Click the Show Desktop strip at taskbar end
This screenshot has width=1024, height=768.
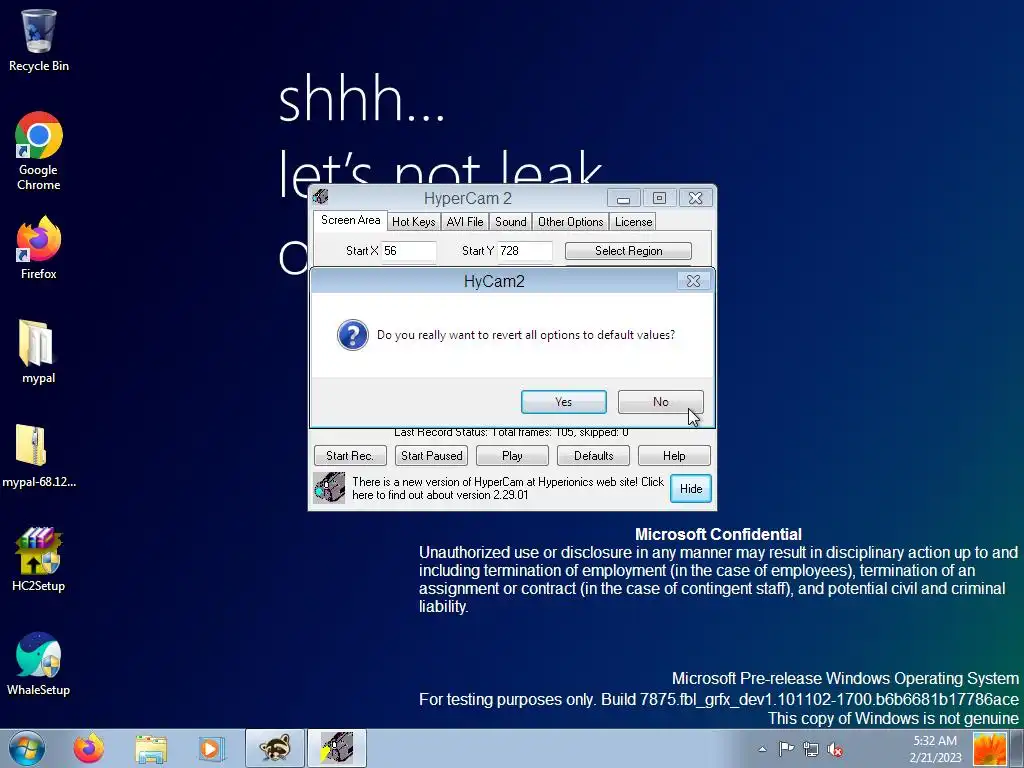[1017, 749]
